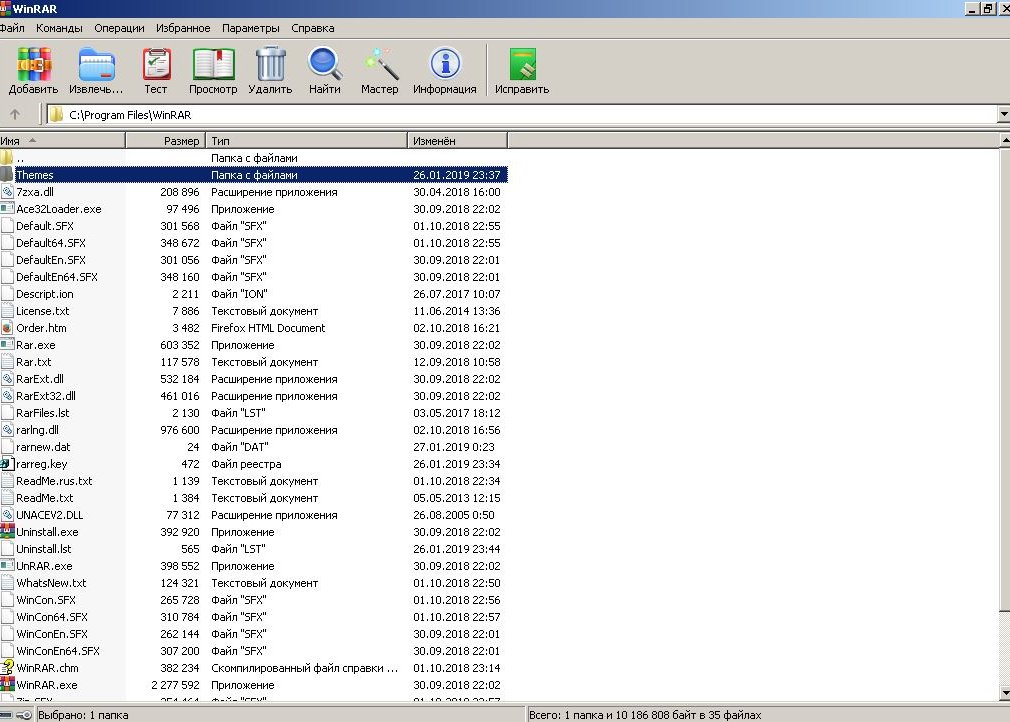Viewport: 1010px width, 722px height.
Task: Click the WinRAR.exe application icon
Action: coord(6,685)
